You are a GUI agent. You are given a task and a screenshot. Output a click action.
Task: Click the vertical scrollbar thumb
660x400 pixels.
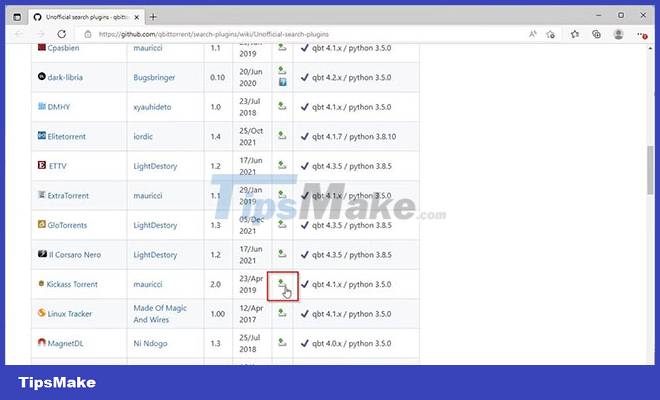click(x=650, y=170)
